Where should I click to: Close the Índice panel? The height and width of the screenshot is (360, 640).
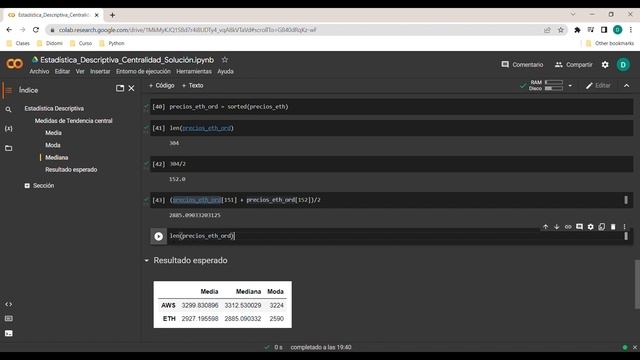131,88
